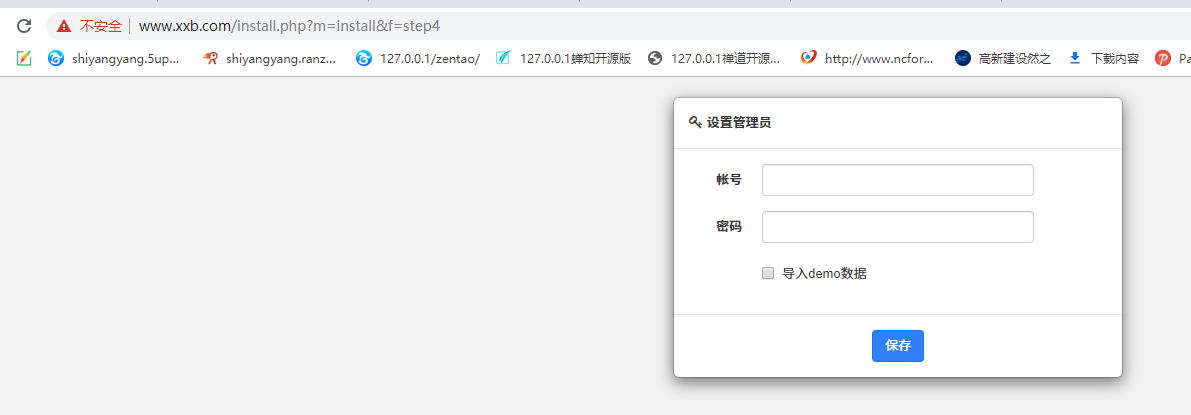Enable the 导入demo数据 checkbox
This screenshot has height=415, width=1191.
[x=768, y=273]
